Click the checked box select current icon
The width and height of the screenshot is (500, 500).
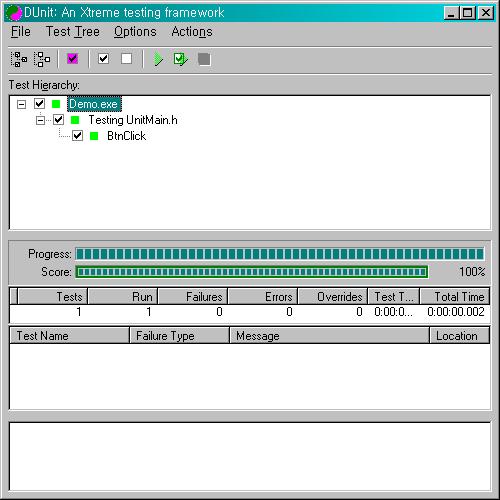click(x=103, y=59)
